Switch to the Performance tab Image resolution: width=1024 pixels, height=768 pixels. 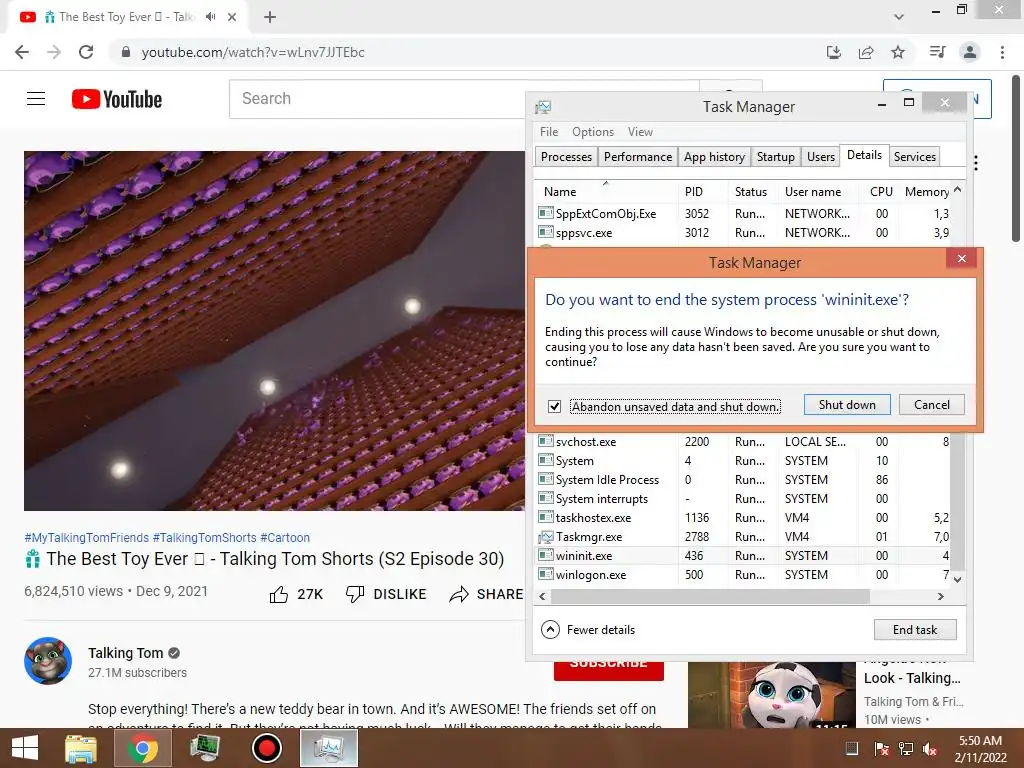point(637,157)
